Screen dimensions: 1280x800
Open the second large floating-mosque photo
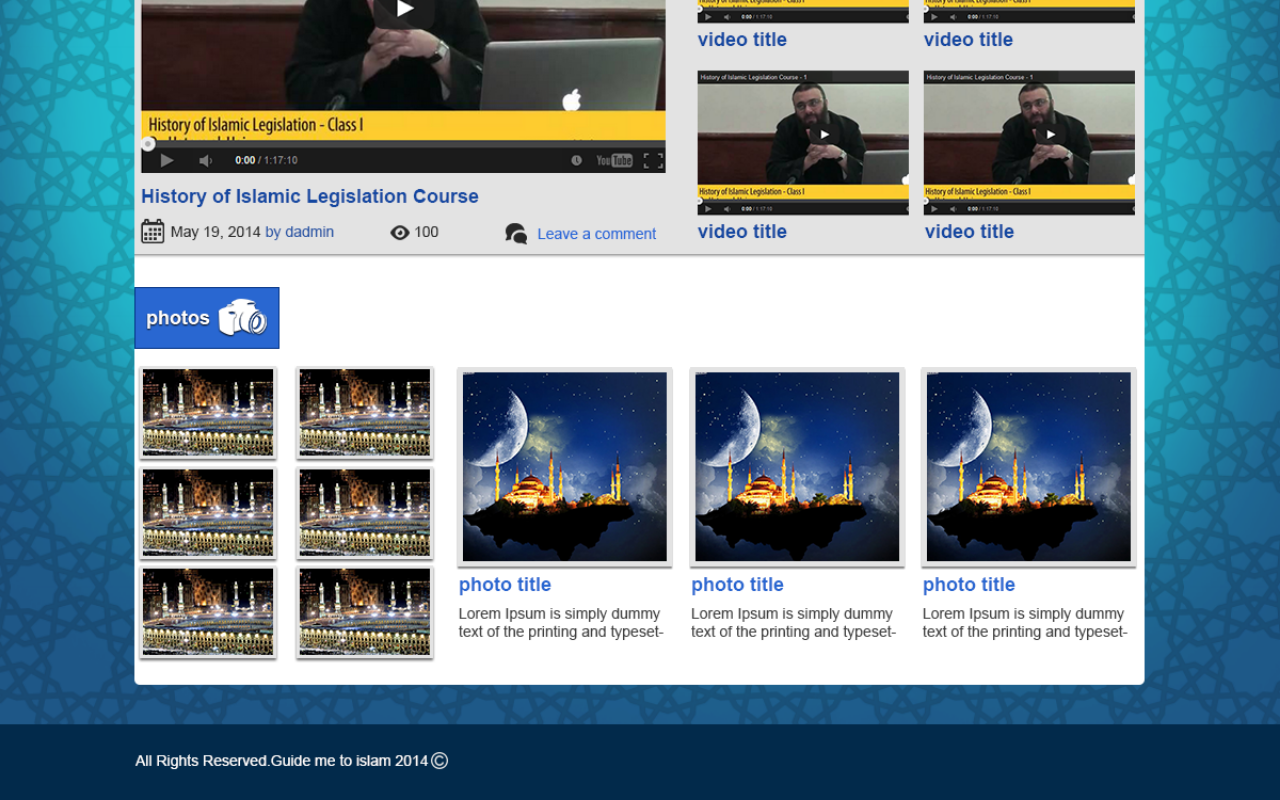tap(797, 467)
